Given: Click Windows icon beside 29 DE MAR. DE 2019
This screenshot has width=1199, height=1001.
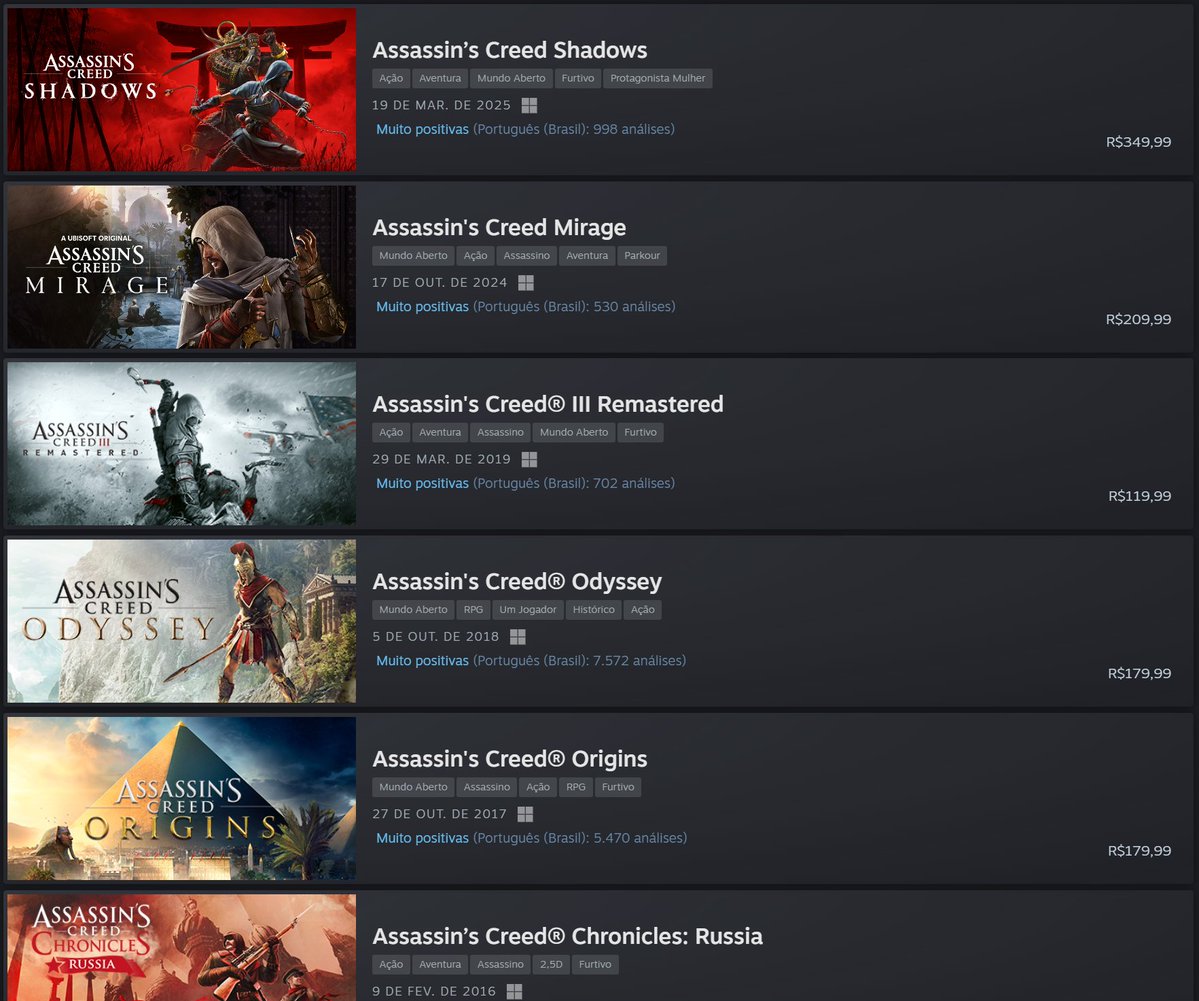Looking at the screenshot, I should 529,460.
